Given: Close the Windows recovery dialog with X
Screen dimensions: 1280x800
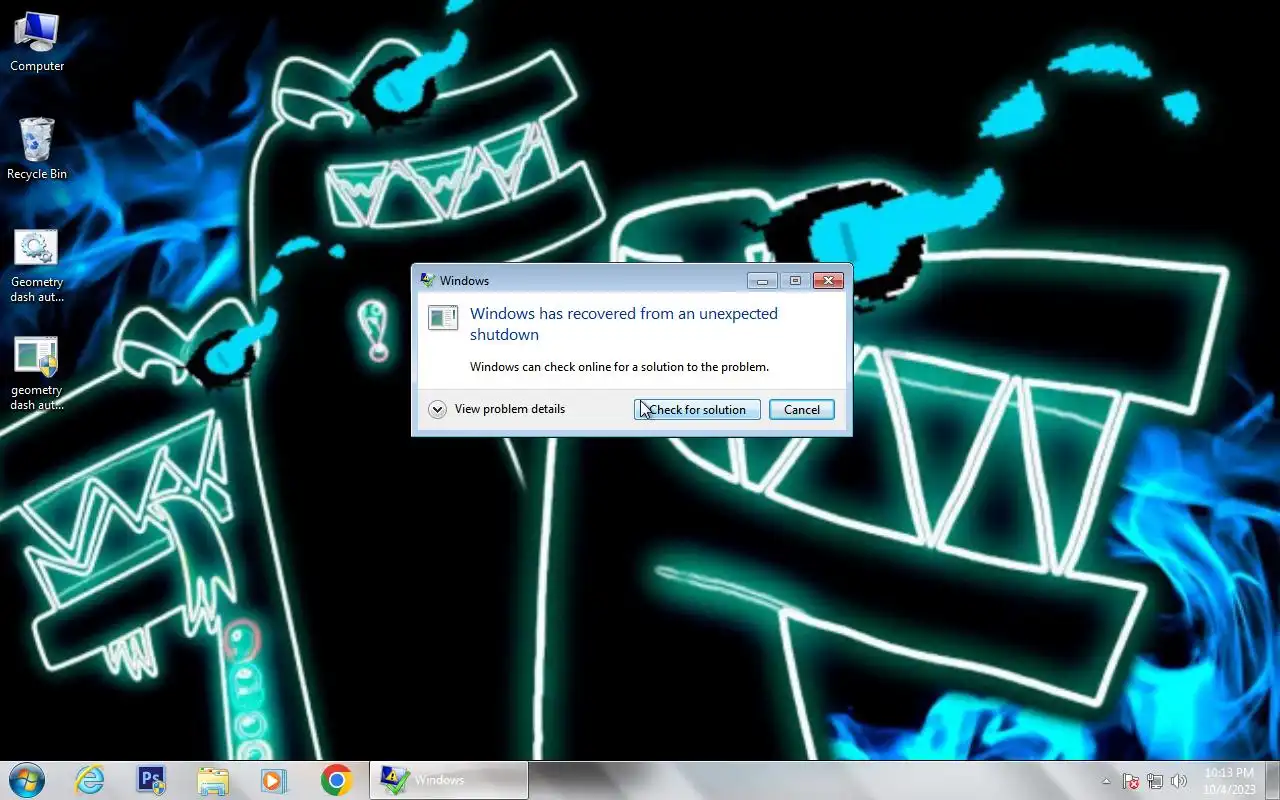Looking at the screenshot, I should coord(828,281).
